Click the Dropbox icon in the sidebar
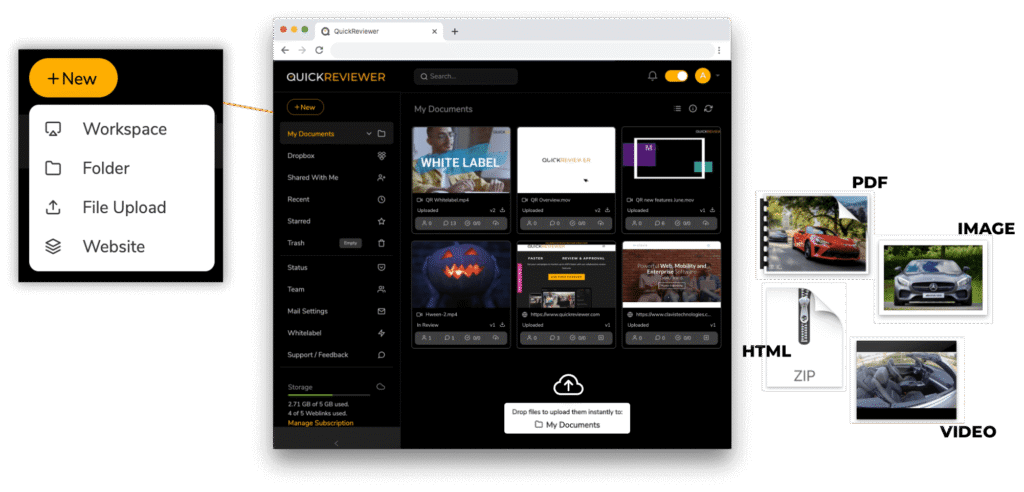The width and height of the screenshot is (1024, 492). 381,156
